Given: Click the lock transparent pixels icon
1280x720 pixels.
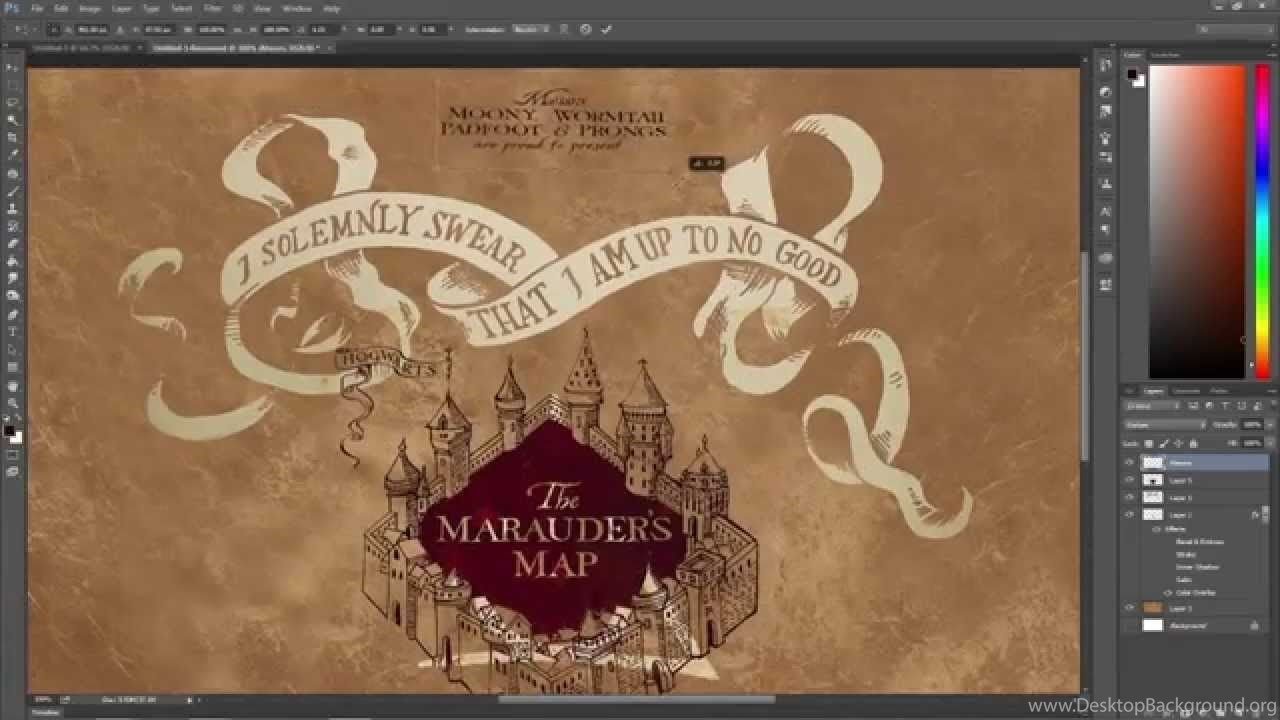Looking at the screenshot, I should [1149, 442].
